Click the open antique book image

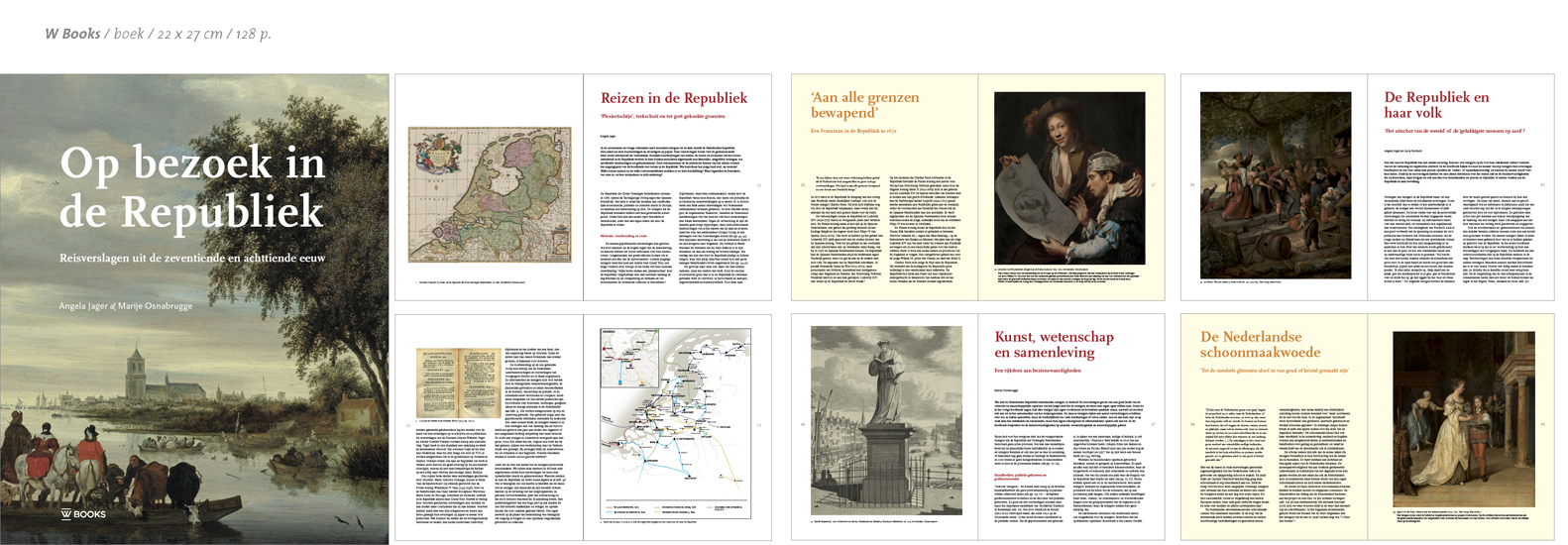(x=458, y=383)
